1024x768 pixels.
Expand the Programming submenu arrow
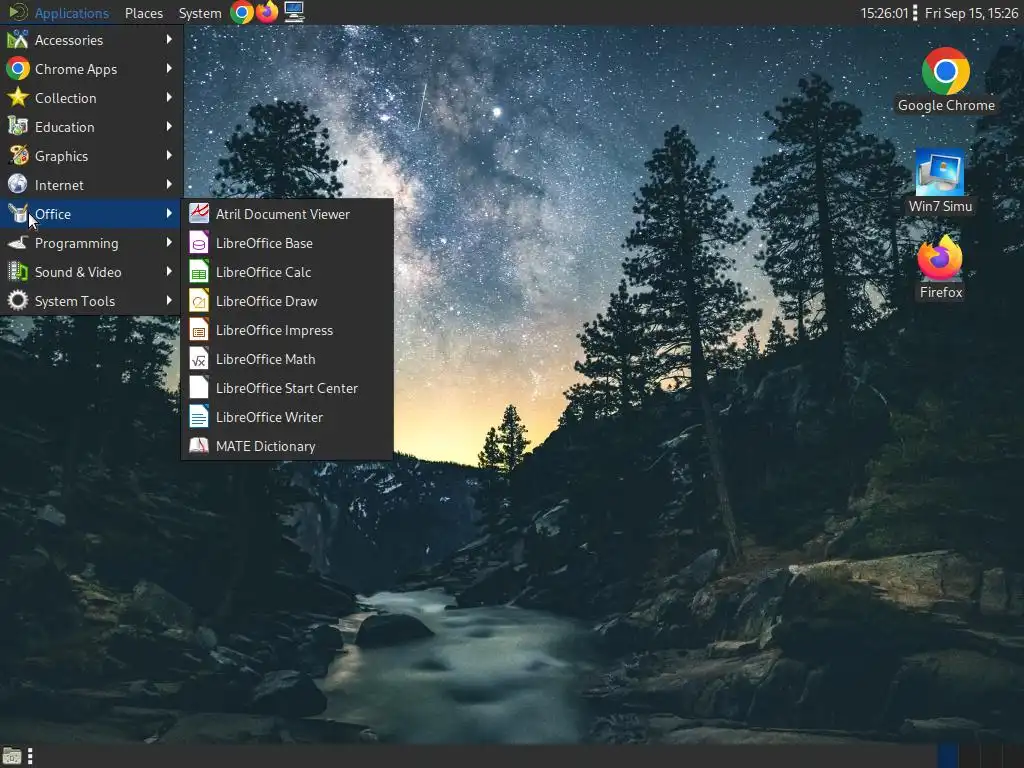[x=169, y=242]
